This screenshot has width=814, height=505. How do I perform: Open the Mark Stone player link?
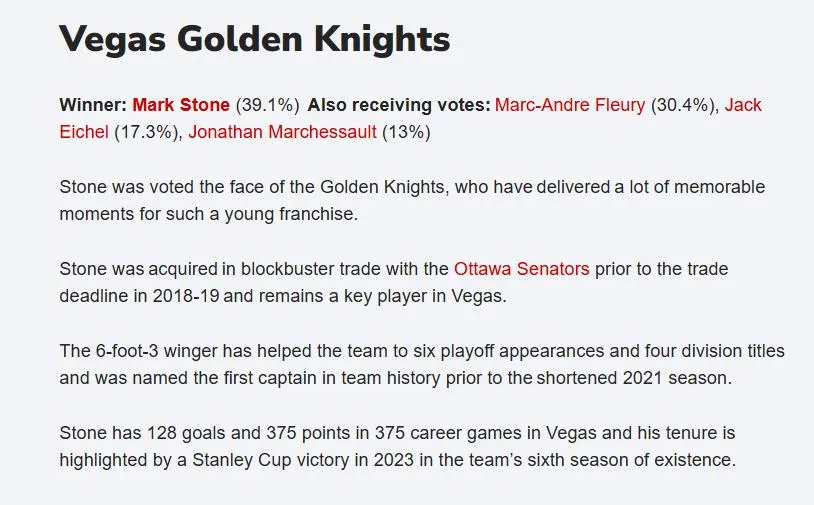coord(181,105)
